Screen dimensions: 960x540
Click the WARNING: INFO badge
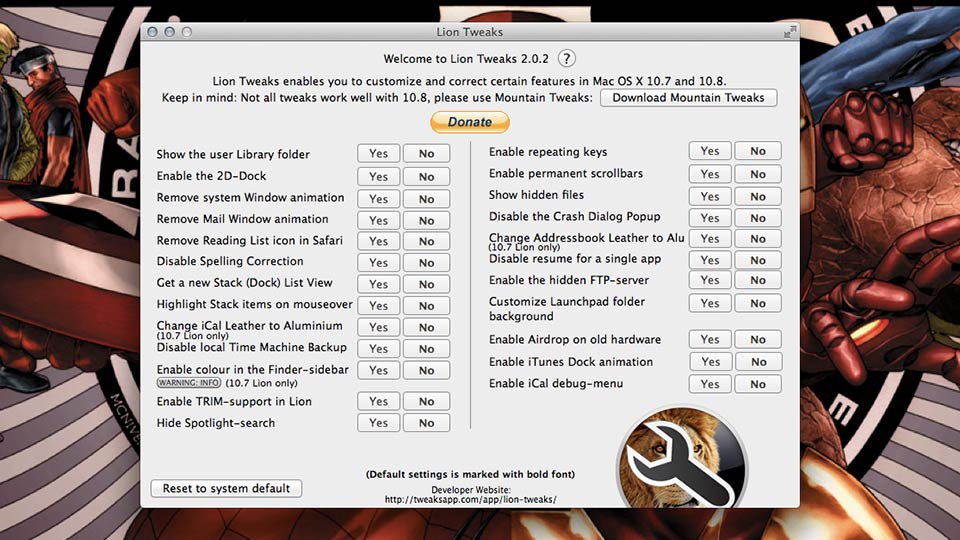pyautogui.click(x=188, y=383)
